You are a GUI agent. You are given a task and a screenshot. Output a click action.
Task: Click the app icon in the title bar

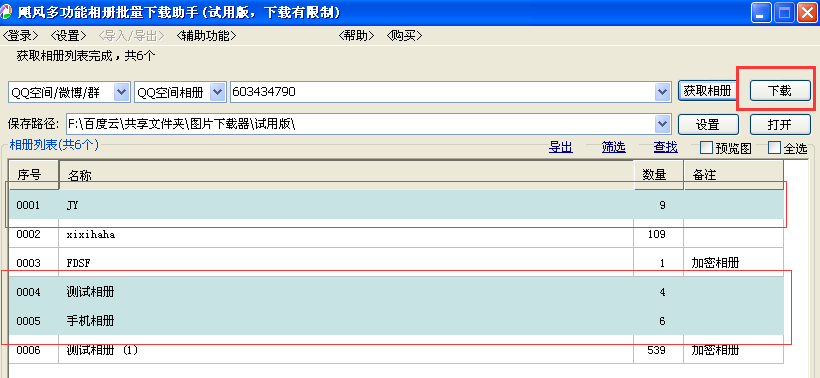[6, 12]
